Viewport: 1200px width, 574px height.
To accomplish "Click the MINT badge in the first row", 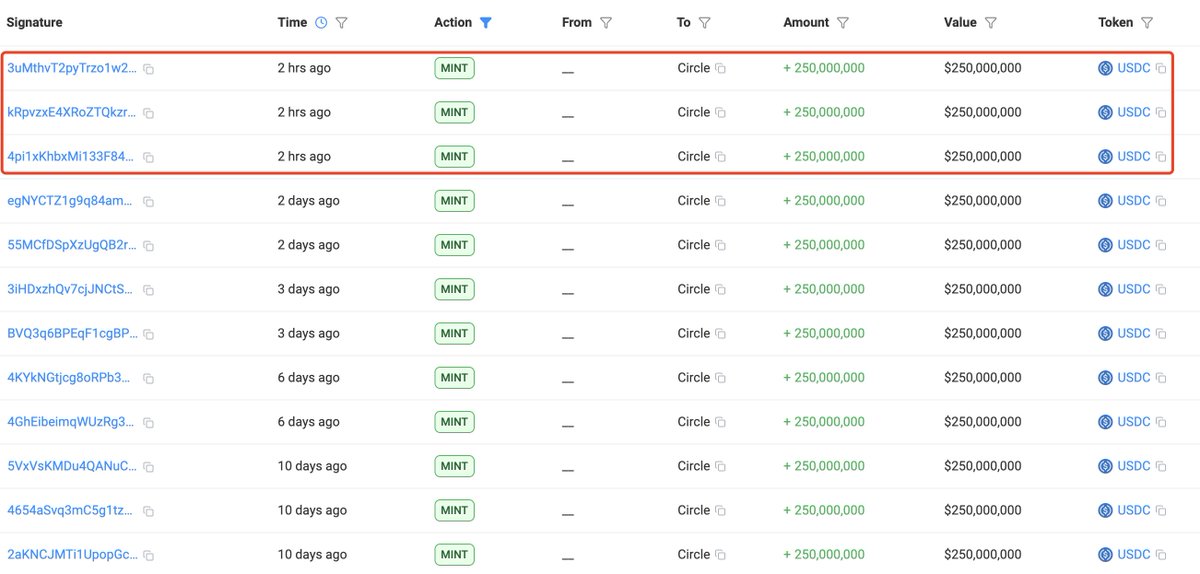I will pos(454,68).
